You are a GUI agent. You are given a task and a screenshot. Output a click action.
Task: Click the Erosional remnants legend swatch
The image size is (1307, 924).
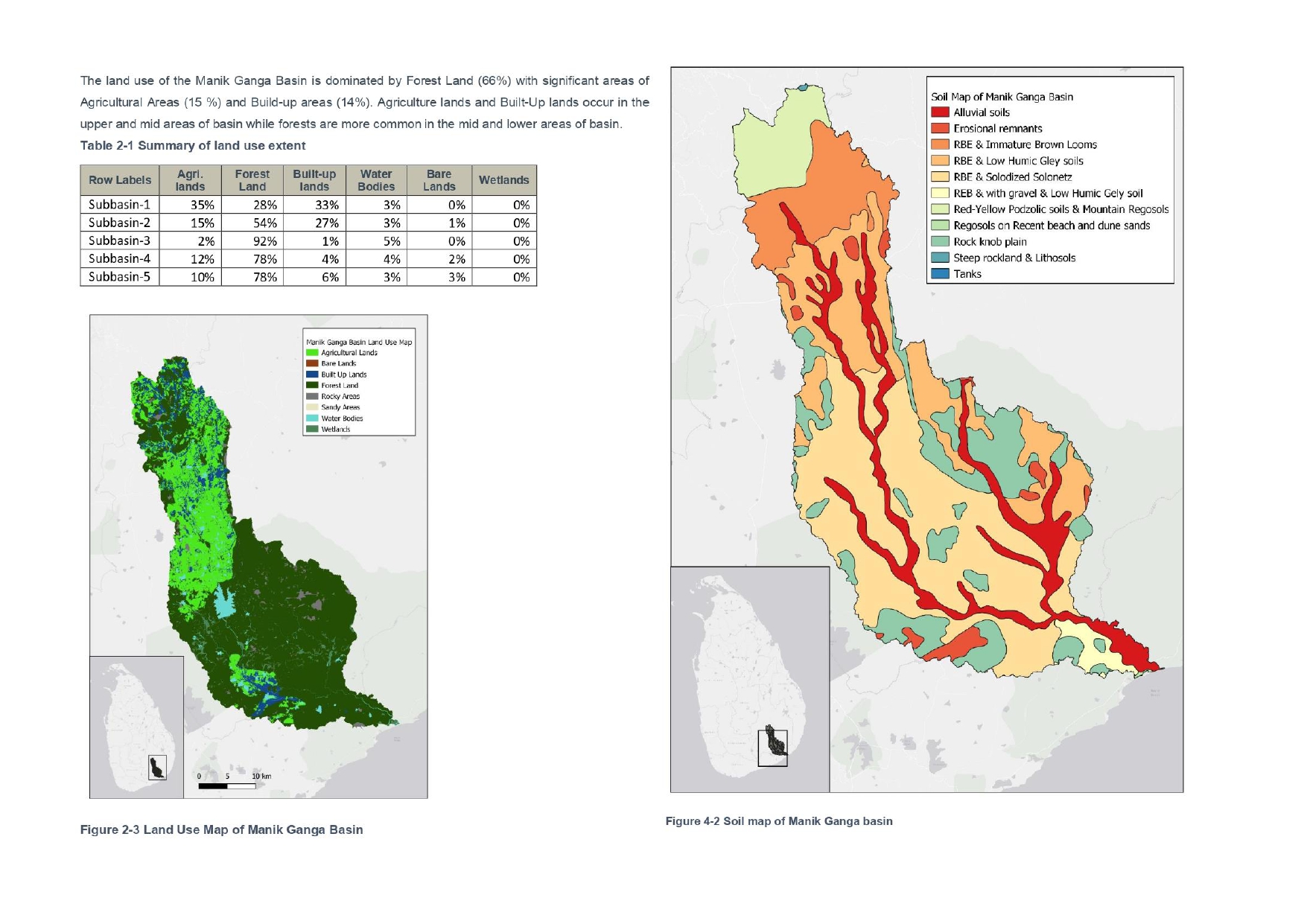[x=940, y=129]
